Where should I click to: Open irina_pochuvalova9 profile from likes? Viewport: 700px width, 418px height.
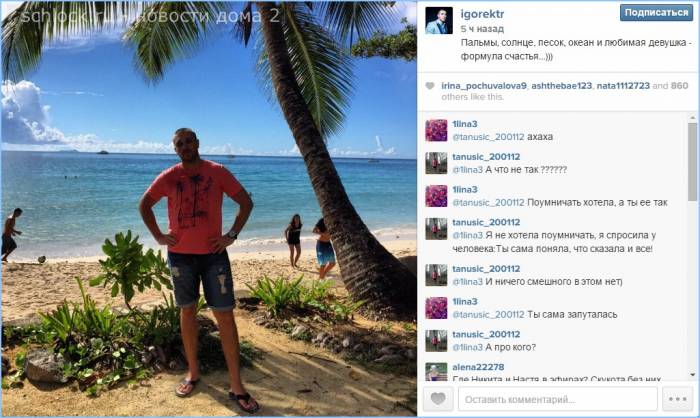pyautogui.click(x=484, y=86)
